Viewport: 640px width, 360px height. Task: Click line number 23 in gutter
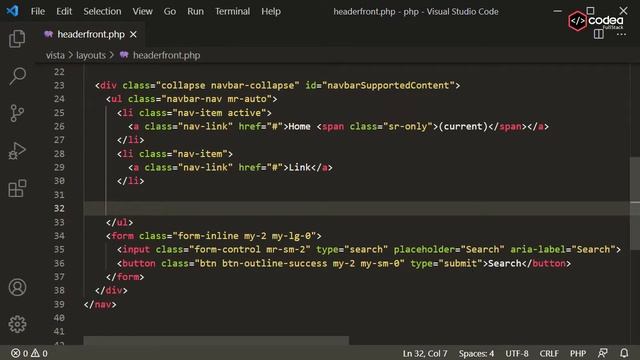pos(59,85)
